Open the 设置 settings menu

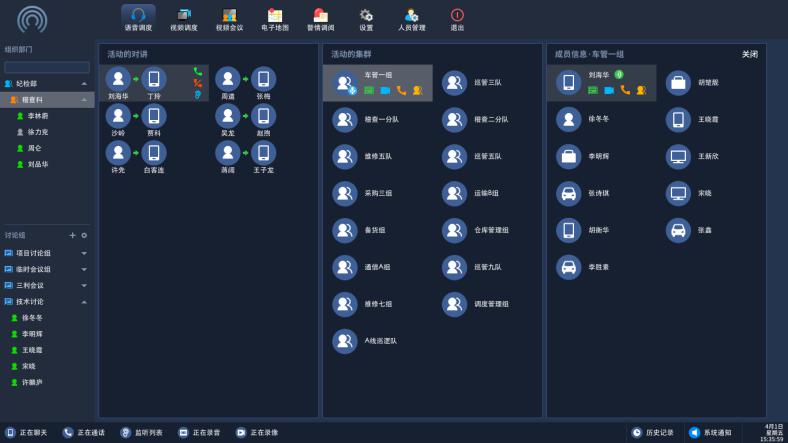point(366,17)
